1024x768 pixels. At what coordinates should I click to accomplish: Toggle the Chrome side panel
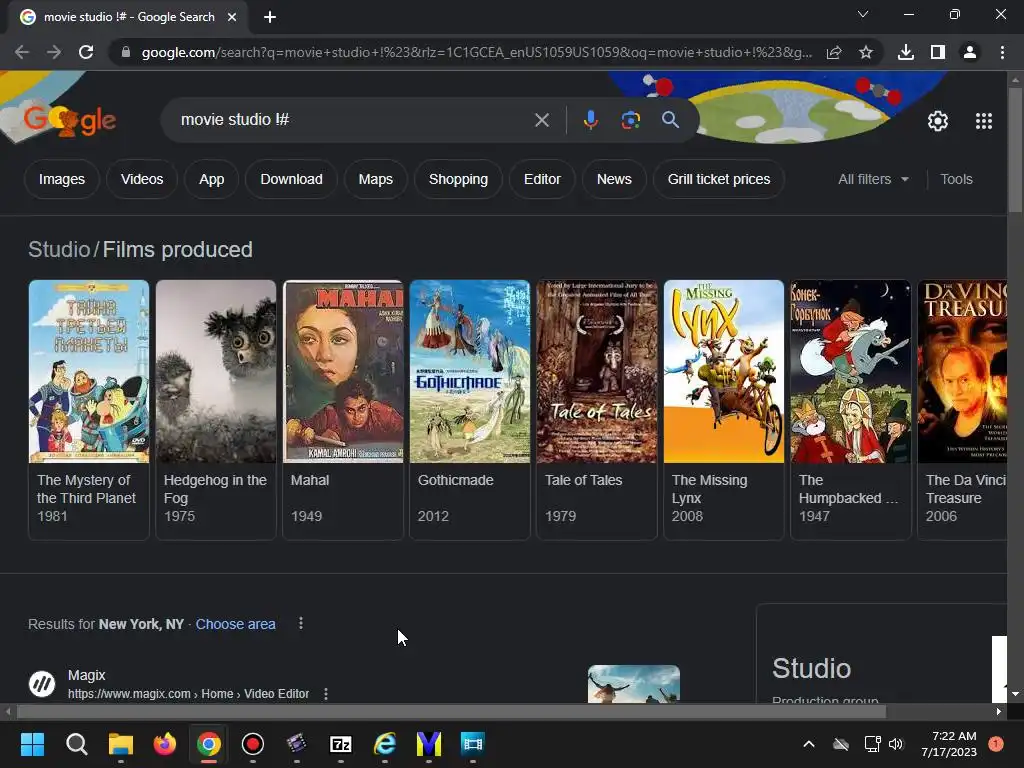tap(938, 52)
